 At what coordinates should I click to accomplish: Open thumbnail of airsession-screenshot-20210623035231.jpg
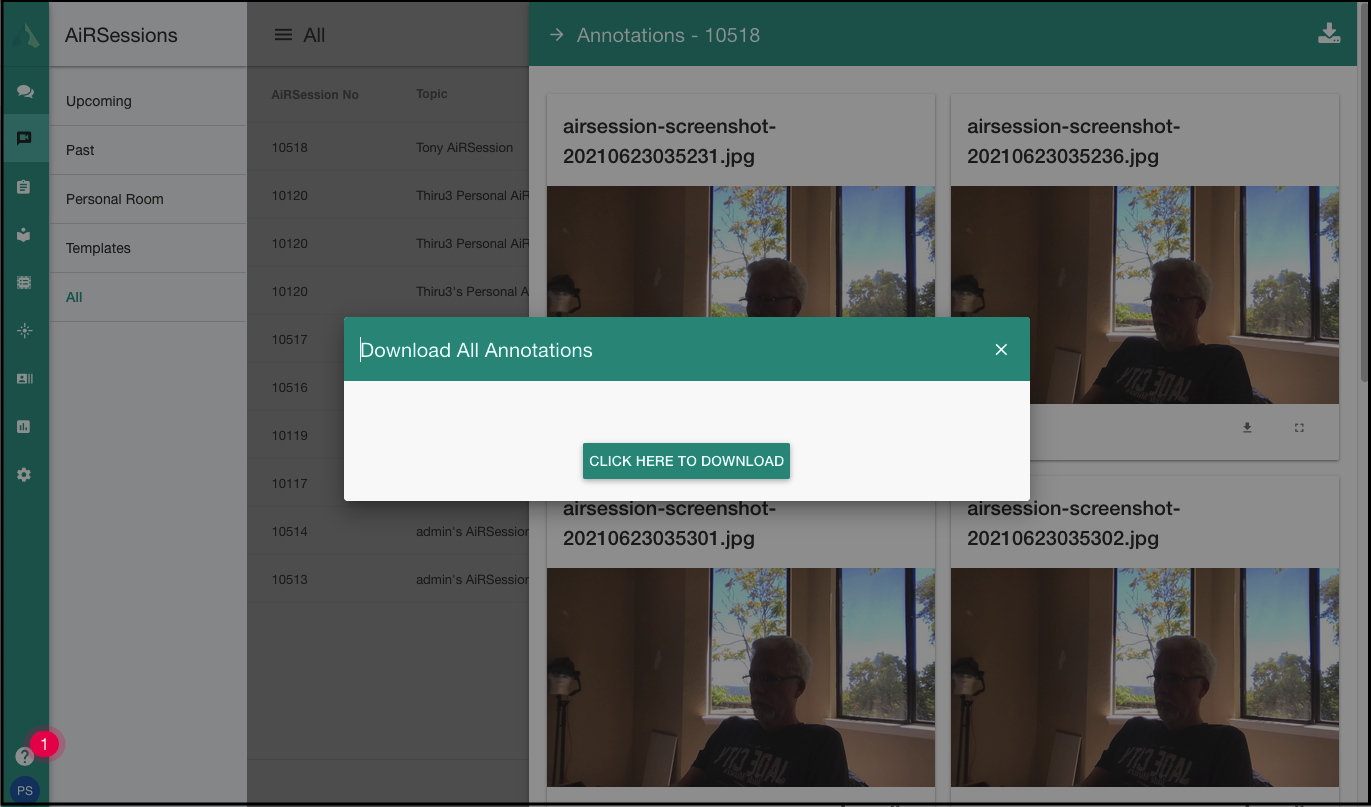coord(741,252)
